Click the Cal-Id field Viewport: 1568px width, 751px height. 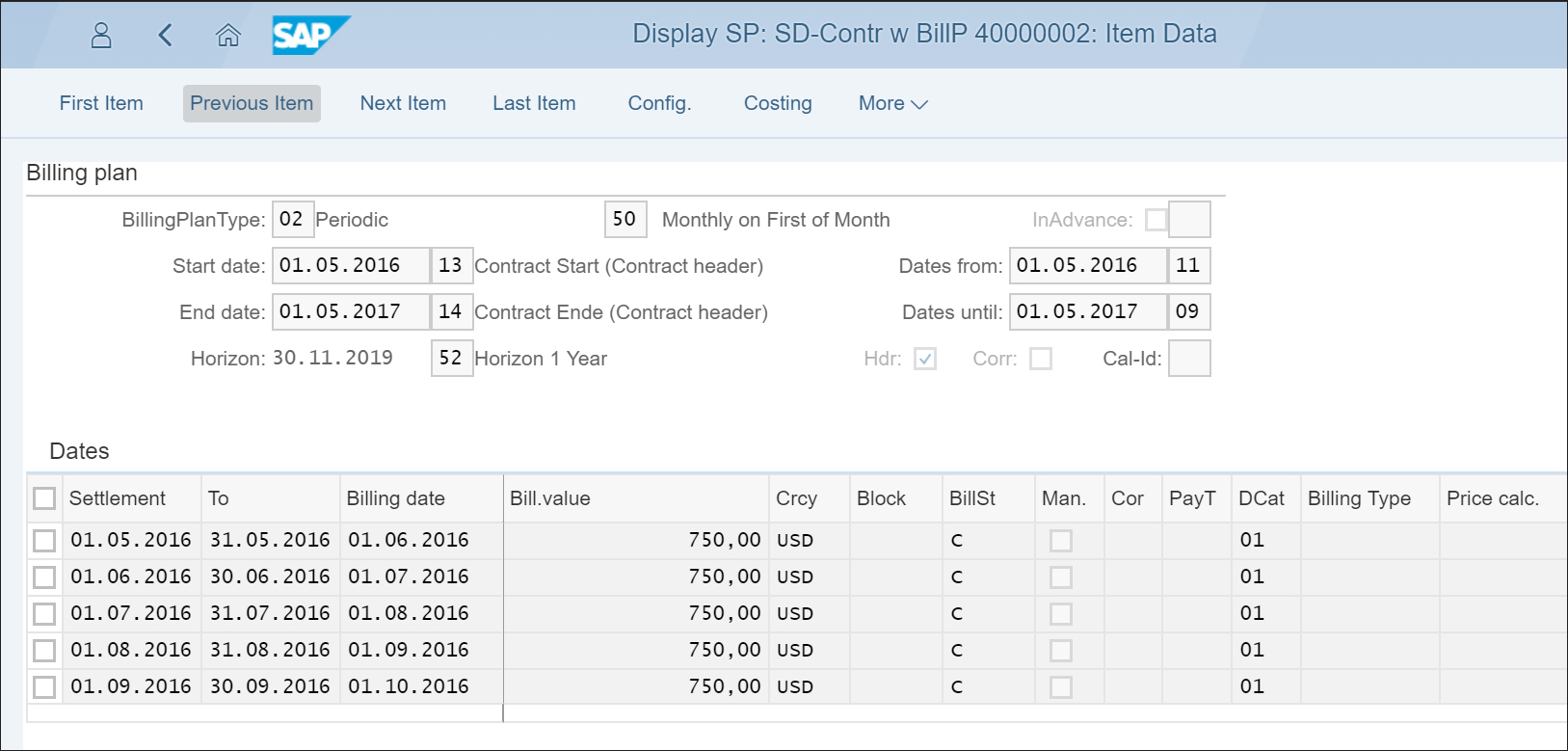pos(1189,359)
